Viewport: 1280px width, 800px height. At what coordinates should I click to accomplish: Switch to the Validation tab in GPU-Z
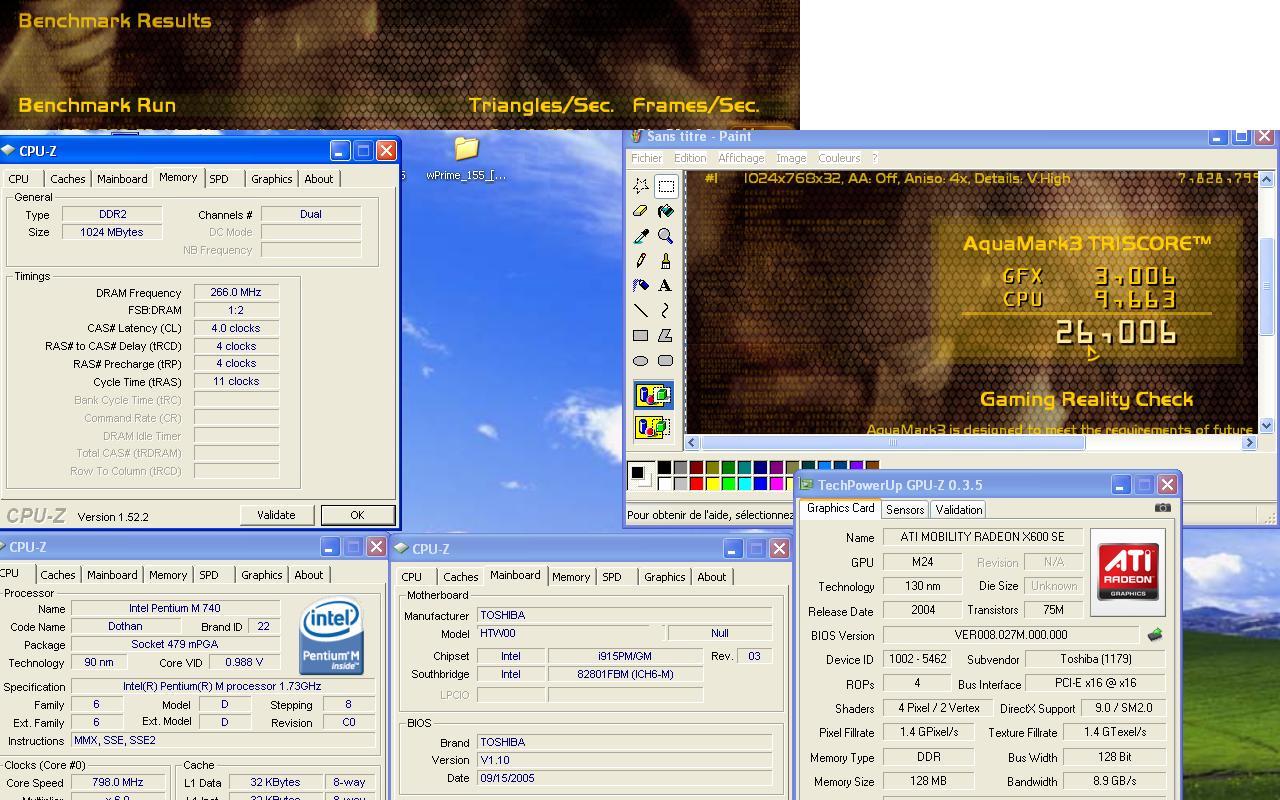pos(958,510)
